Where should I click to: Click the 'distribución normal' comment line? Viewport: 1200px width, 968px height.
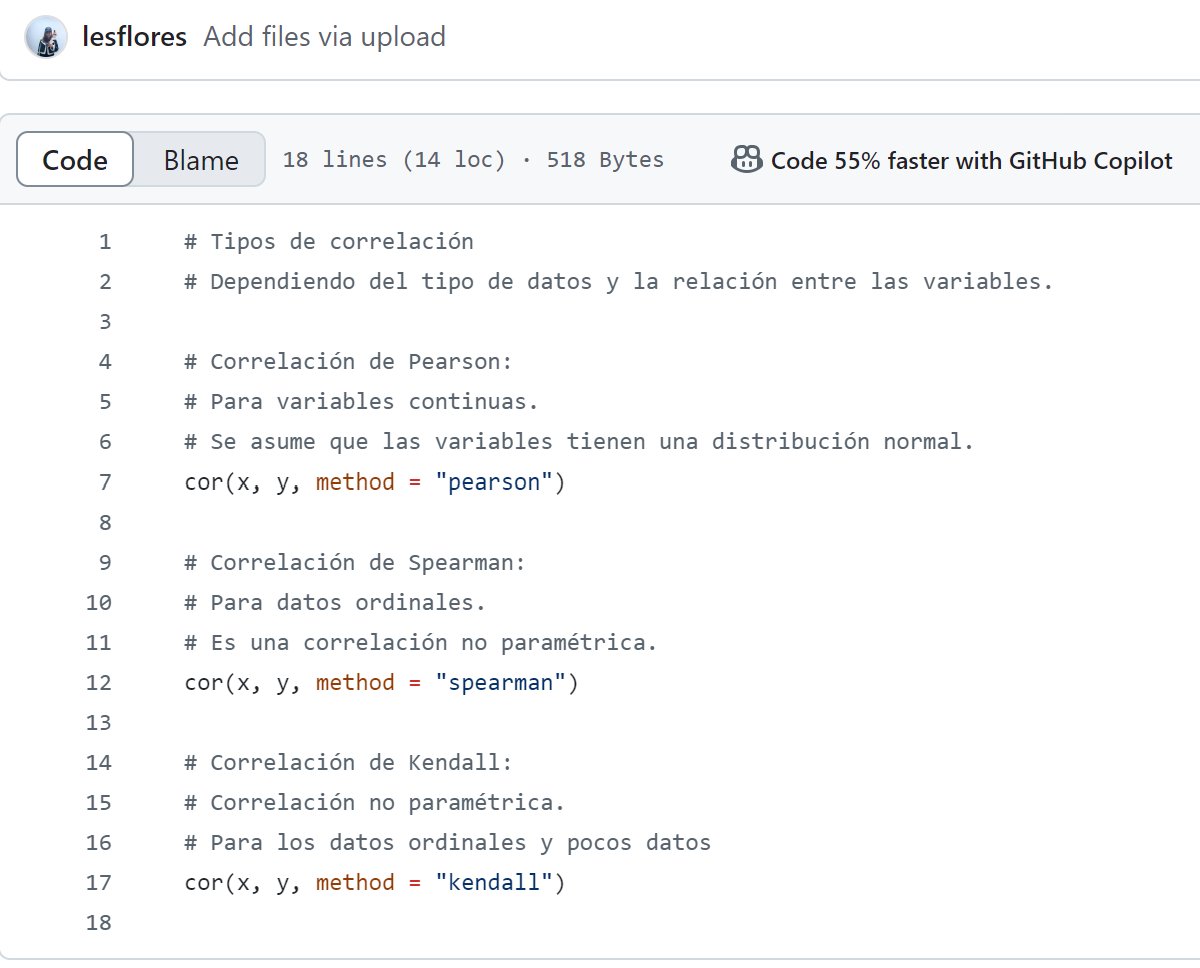pos(579,442)
